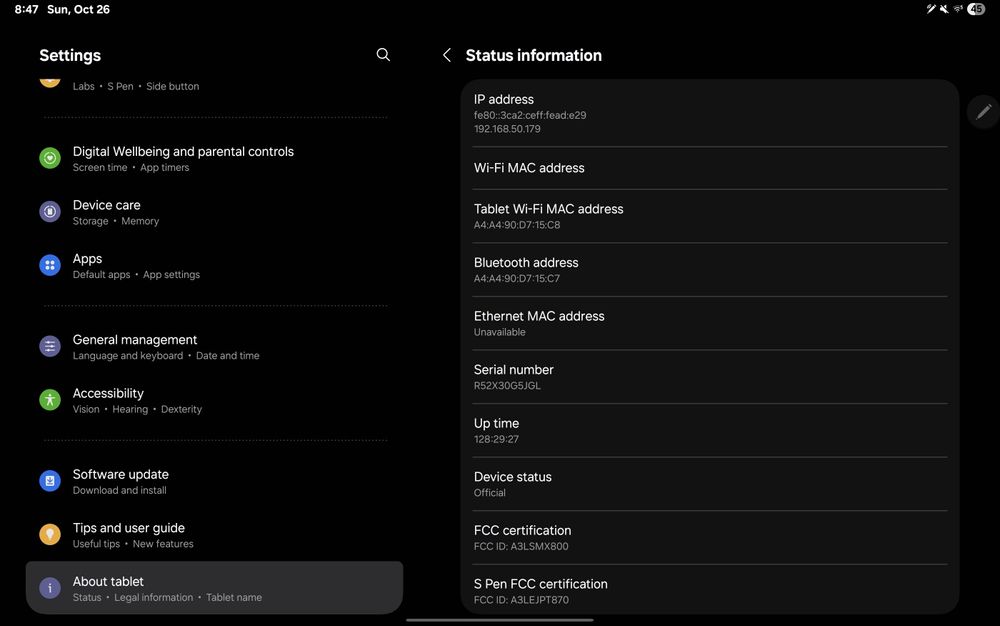The width and height of the screenshot is (1000, 626).
Task: Tap the Accessibility person icon
Action: 50,400
